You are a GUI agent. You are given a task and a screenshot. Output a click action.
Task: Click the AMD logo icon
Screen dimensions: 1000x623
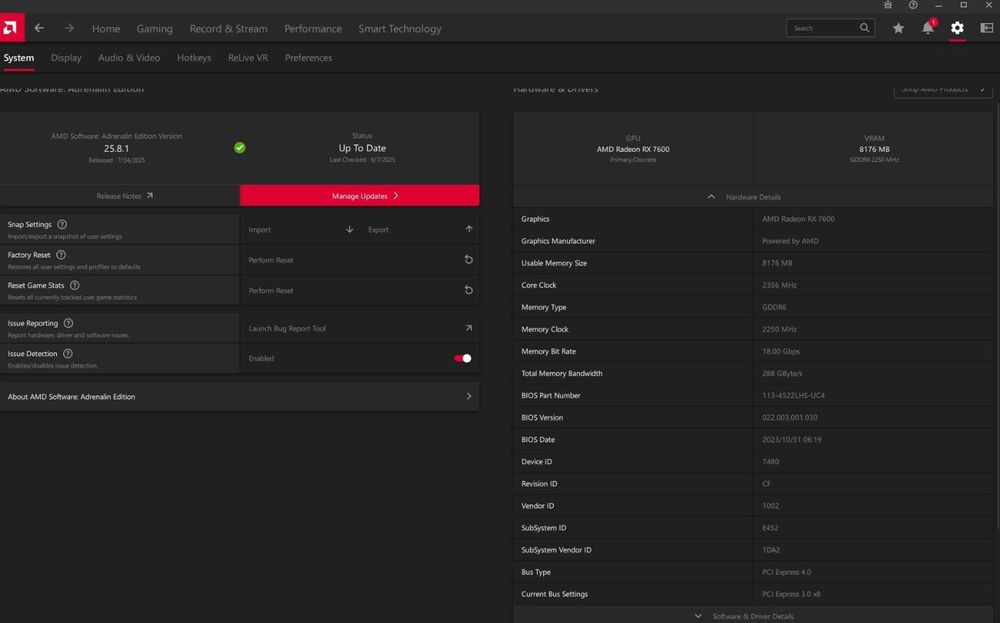click(x=11, y=28)
